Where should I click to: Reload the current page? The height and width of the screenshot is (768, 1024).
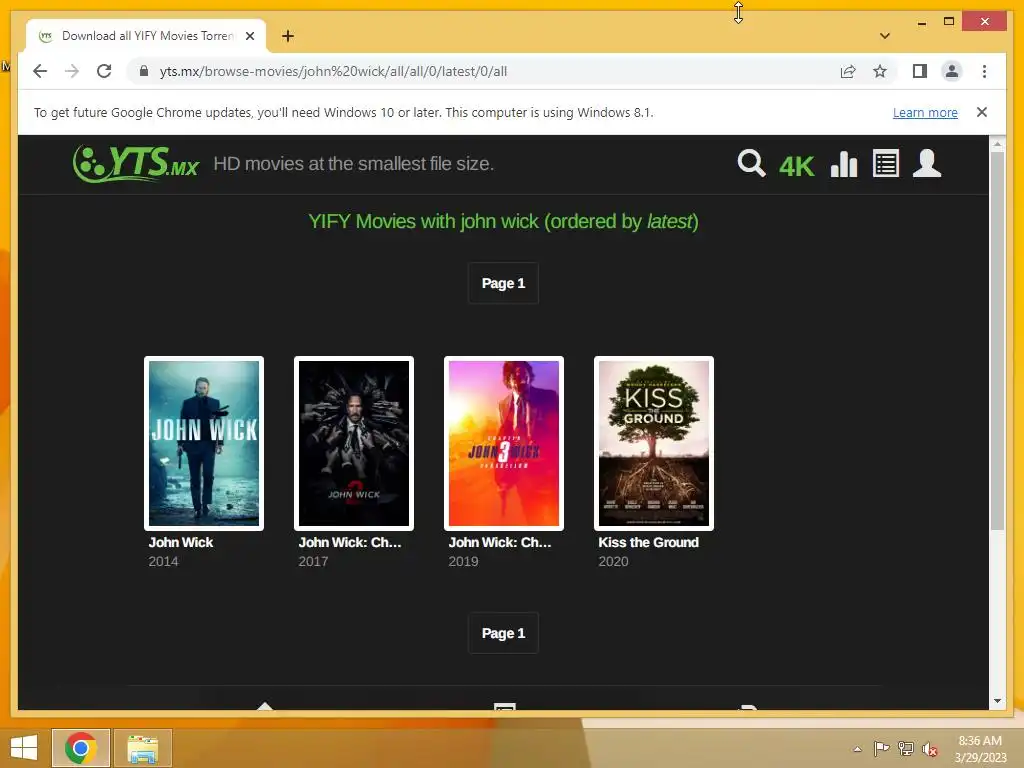pyautogui.click(x=104, y=71)
